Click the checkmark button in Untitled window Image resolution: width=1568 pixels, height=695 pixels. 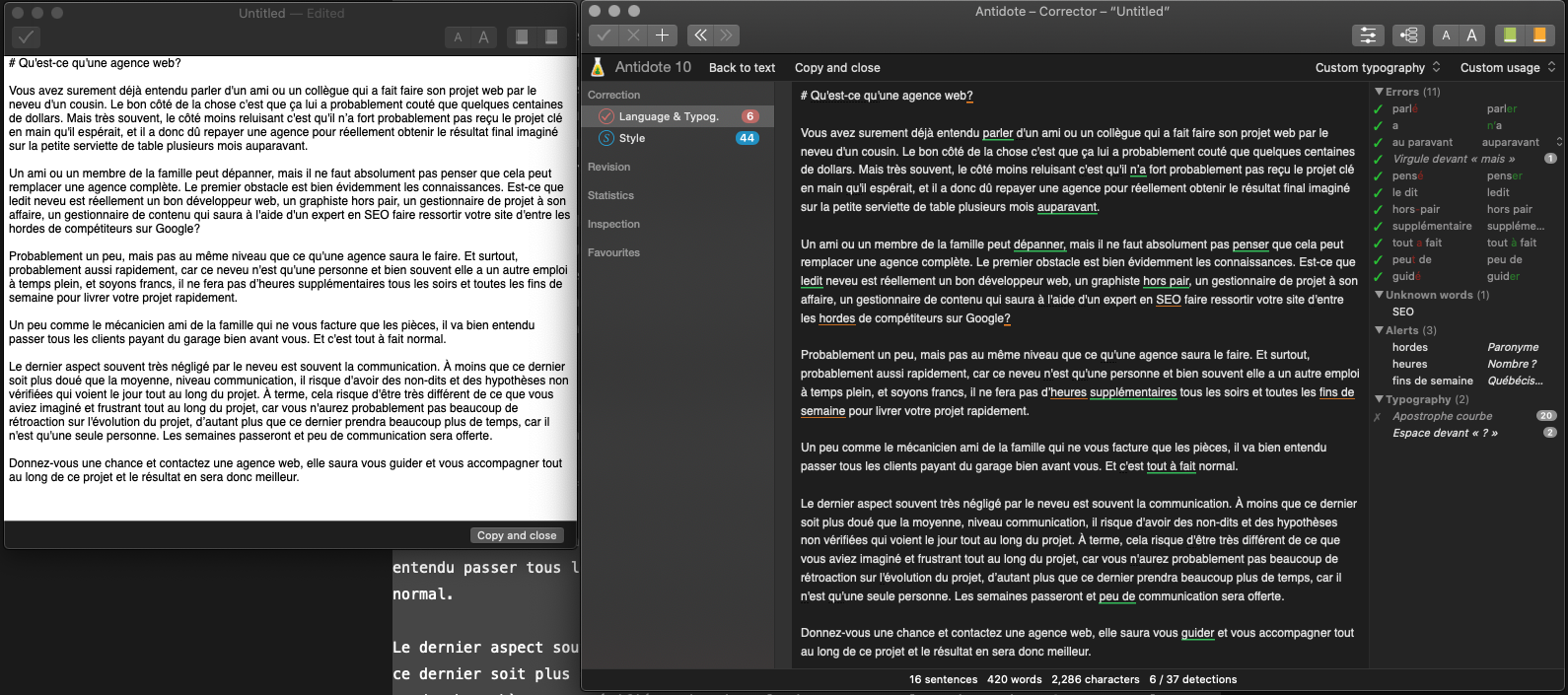coord(26,37)
